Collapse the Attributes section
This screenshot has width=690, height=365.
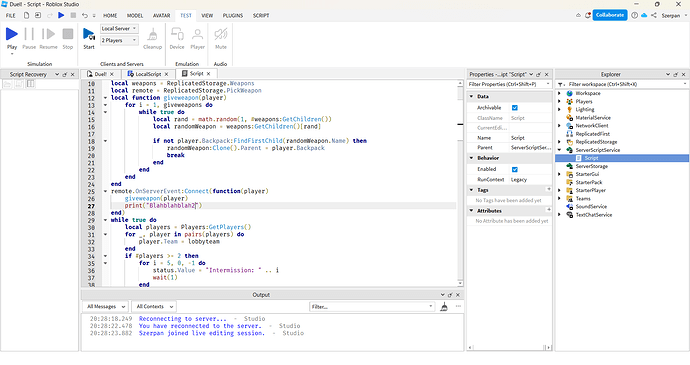coord(471,211)
